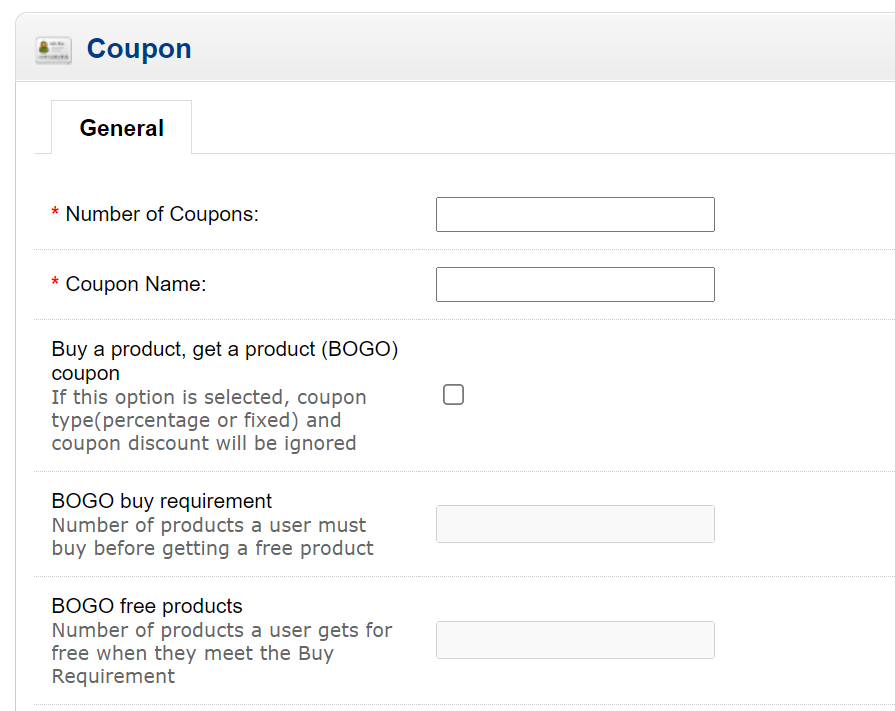This screenshot has width=895, height=711.
Task: Enable the BOGO coupon checkbox
Action: pyautogui.click(x=453, y=394)
